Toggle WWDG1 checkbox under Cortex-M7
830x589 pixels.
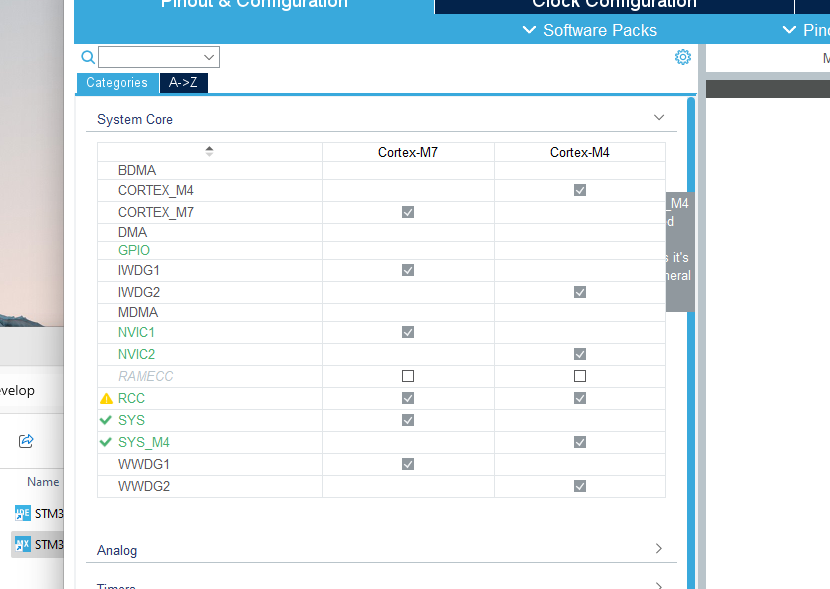[x=408, y=464]
